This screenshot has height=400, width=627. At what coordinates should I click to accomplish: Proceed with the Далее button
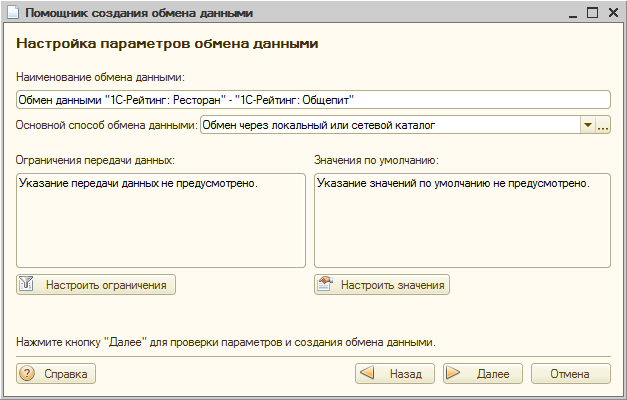483,374
